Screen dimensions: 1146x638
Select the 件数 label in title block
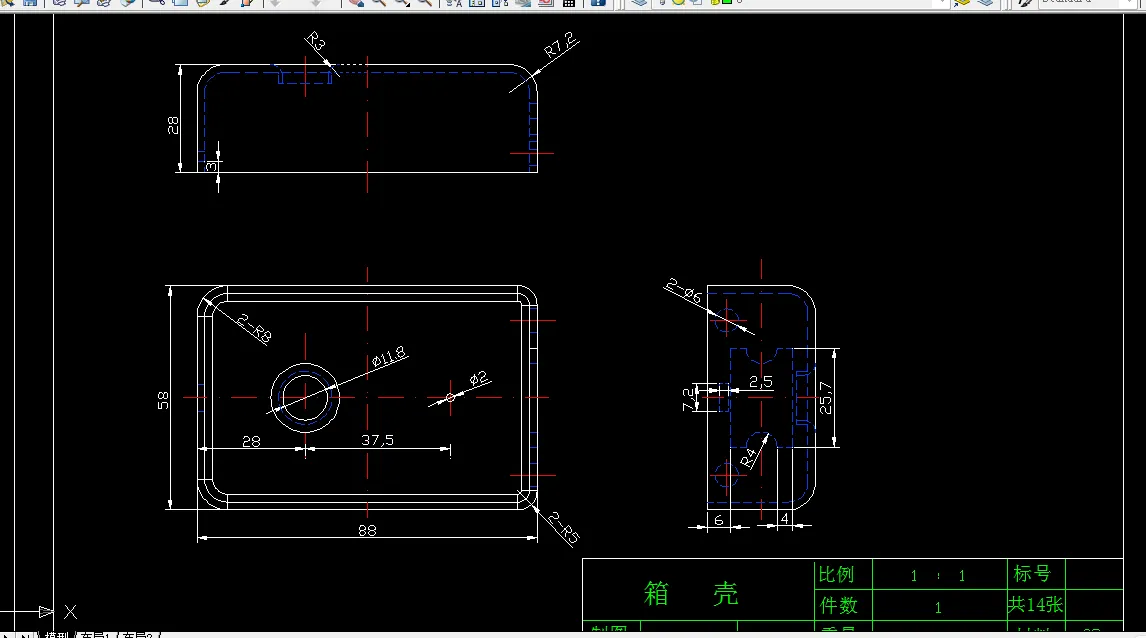[838, 606]
